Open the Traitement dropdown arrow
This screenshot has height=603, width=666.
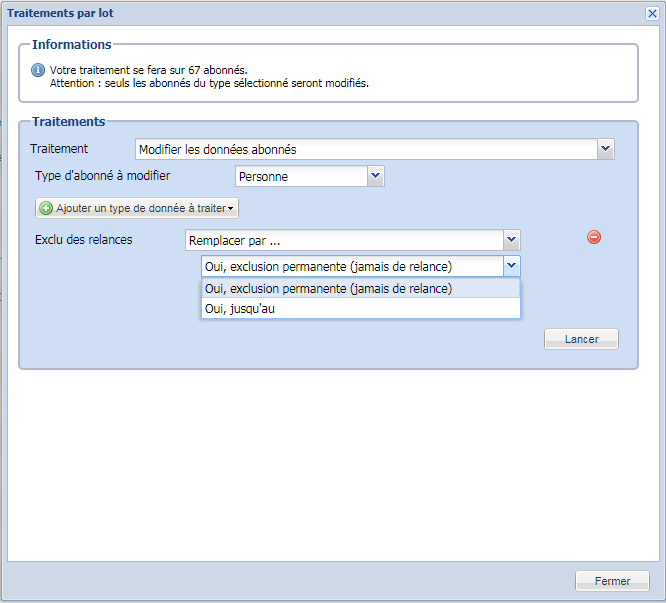coord(605,149)
